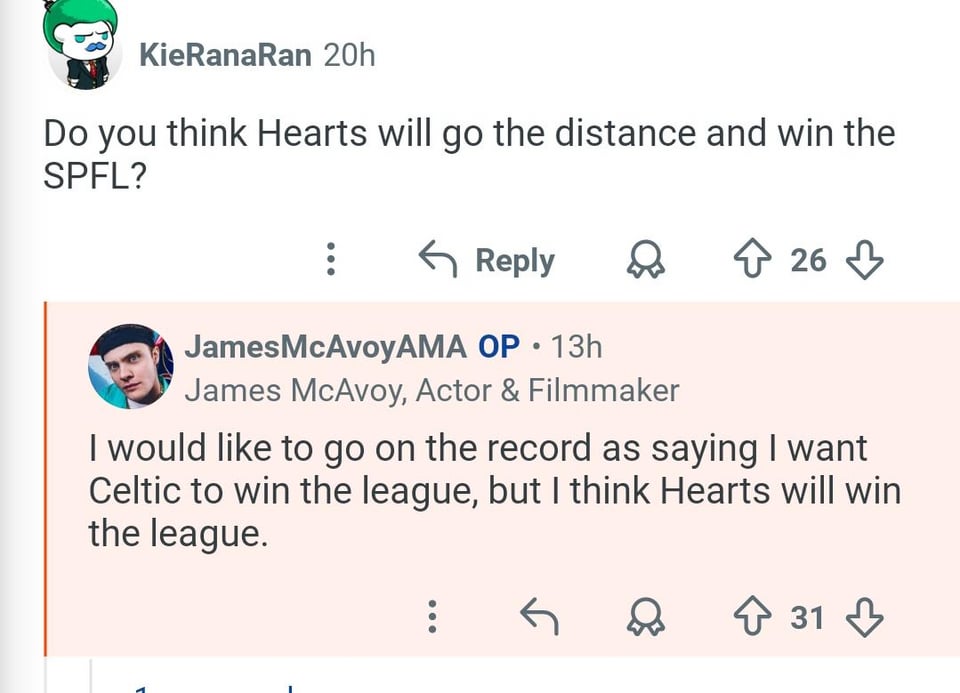This screenshot has width=960, height=693.
Task: Open JamesMcAvoyAMA's avatar picture
Action: pyautogui.click(x=130, y=366)
